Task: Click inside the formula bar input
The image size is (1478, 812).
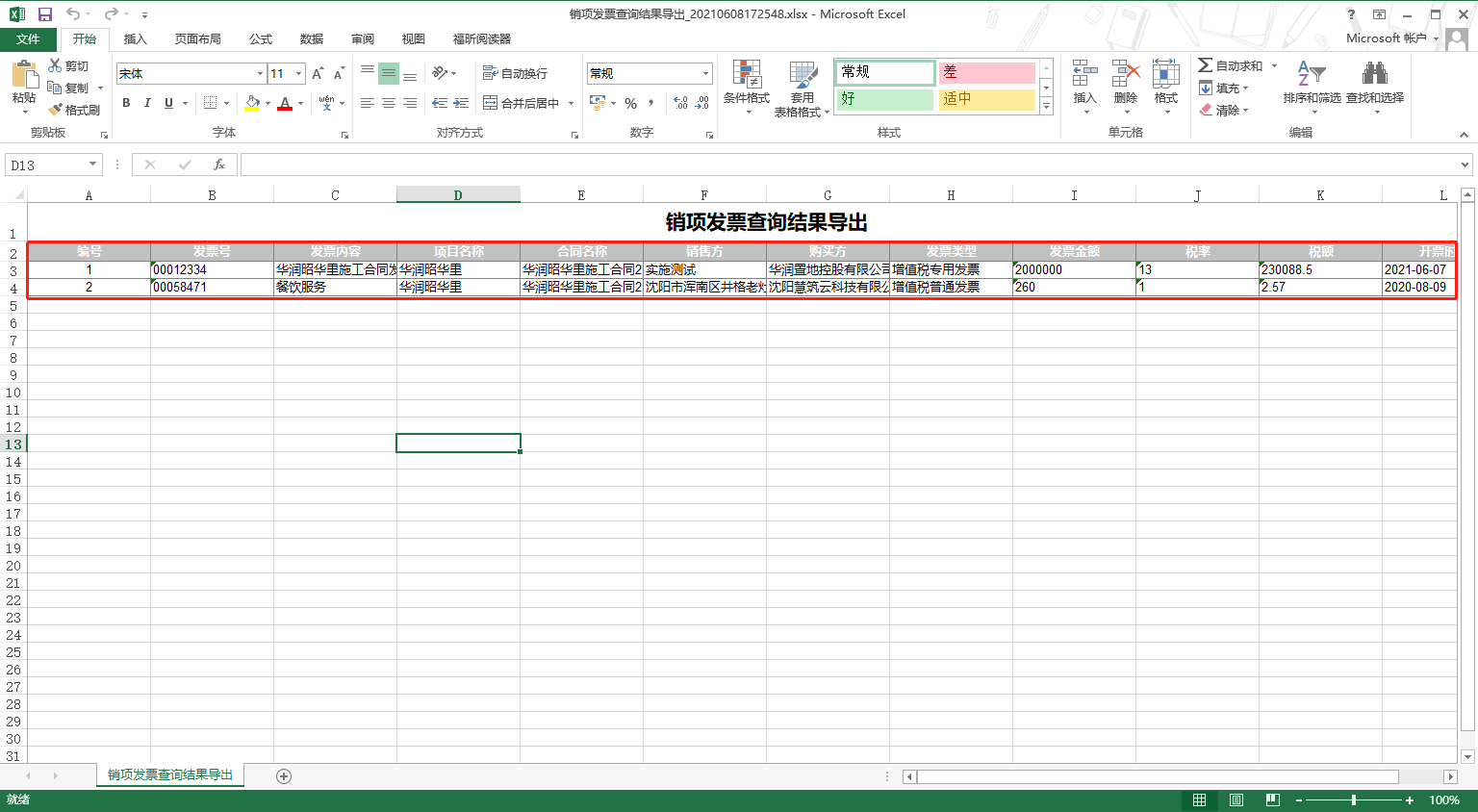Action: pos(847,165)
